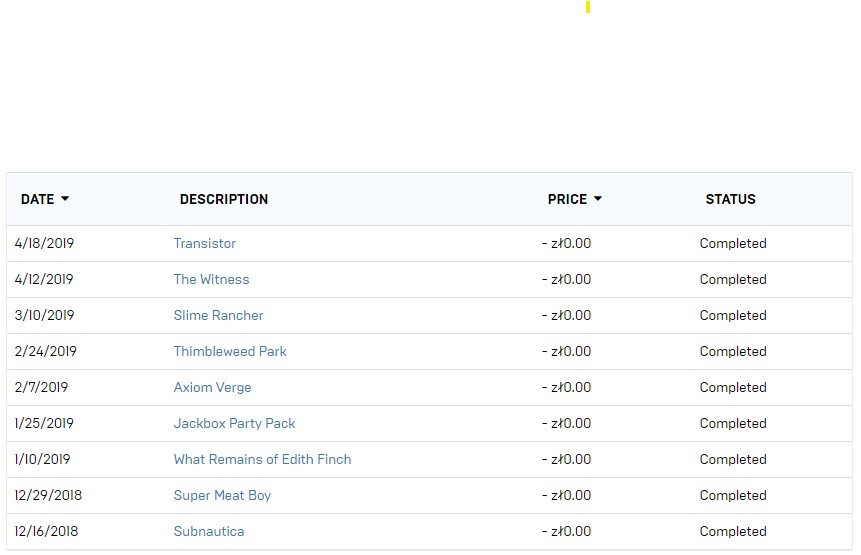This screenshot has width=861, height=555.
Task: Click Completed status in the Jackbox Party Pack row
Action: 733,423
